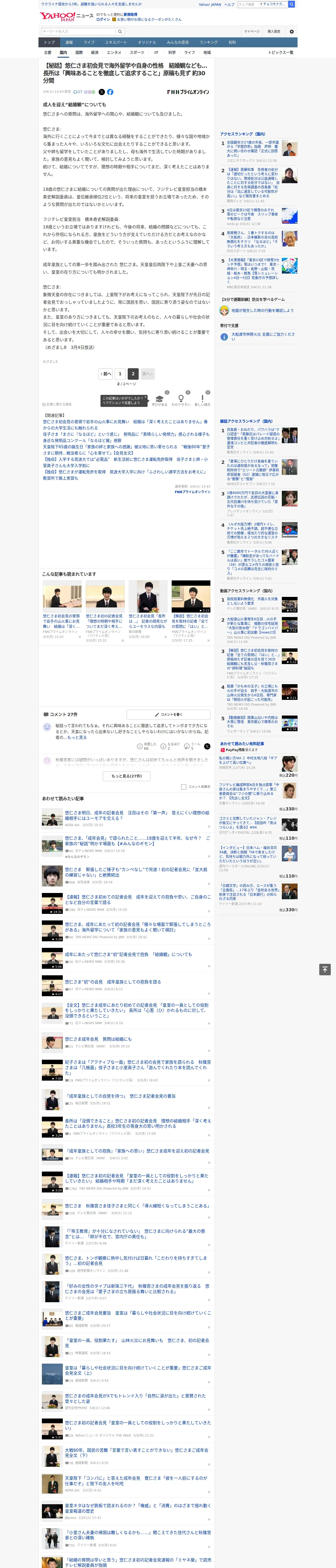Open the ライブ navigation tab

pyautogui.click(x=89, y=42)
